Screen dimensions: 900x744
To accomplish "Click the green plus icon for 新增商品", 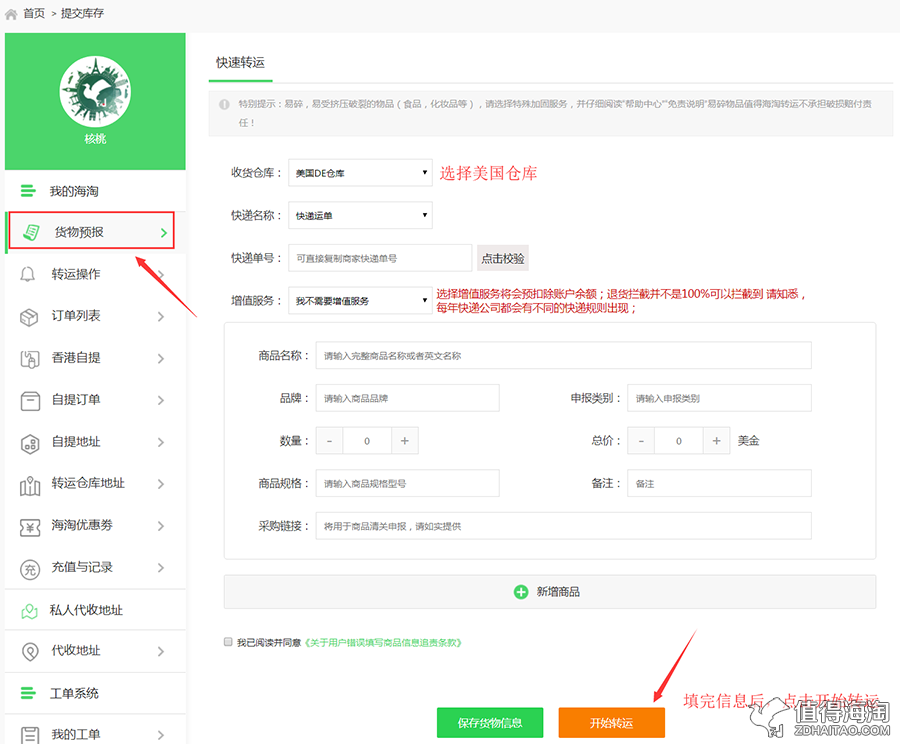I will point(521,592).
